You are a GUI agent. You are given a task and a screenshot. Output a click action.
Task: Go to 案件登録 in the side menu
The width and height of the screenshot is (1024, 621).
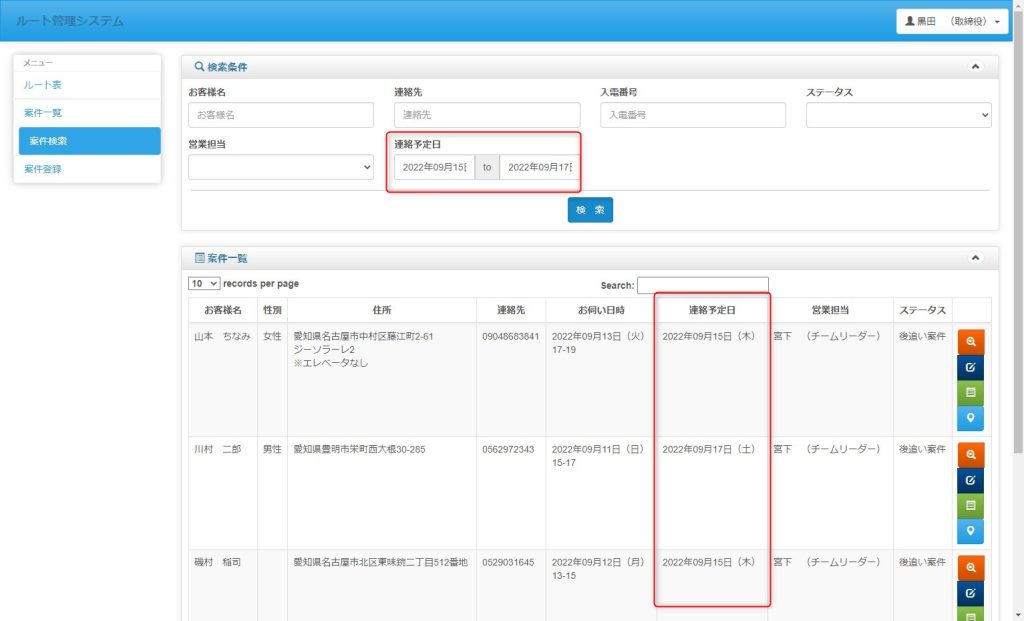click(43, 169)
